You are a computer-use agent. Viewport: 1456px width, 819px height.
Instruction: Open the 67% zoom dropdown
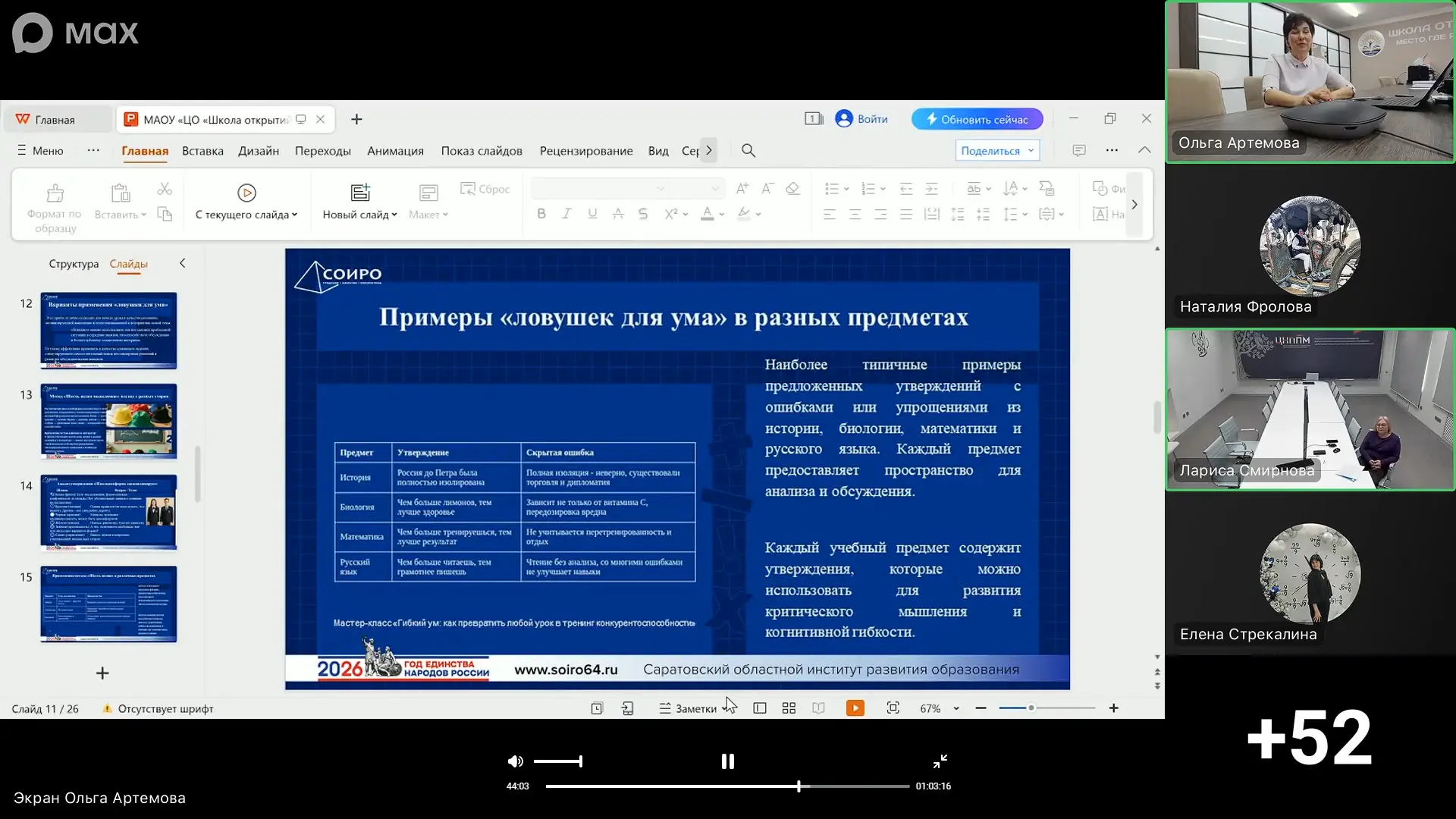coord(956,708)
